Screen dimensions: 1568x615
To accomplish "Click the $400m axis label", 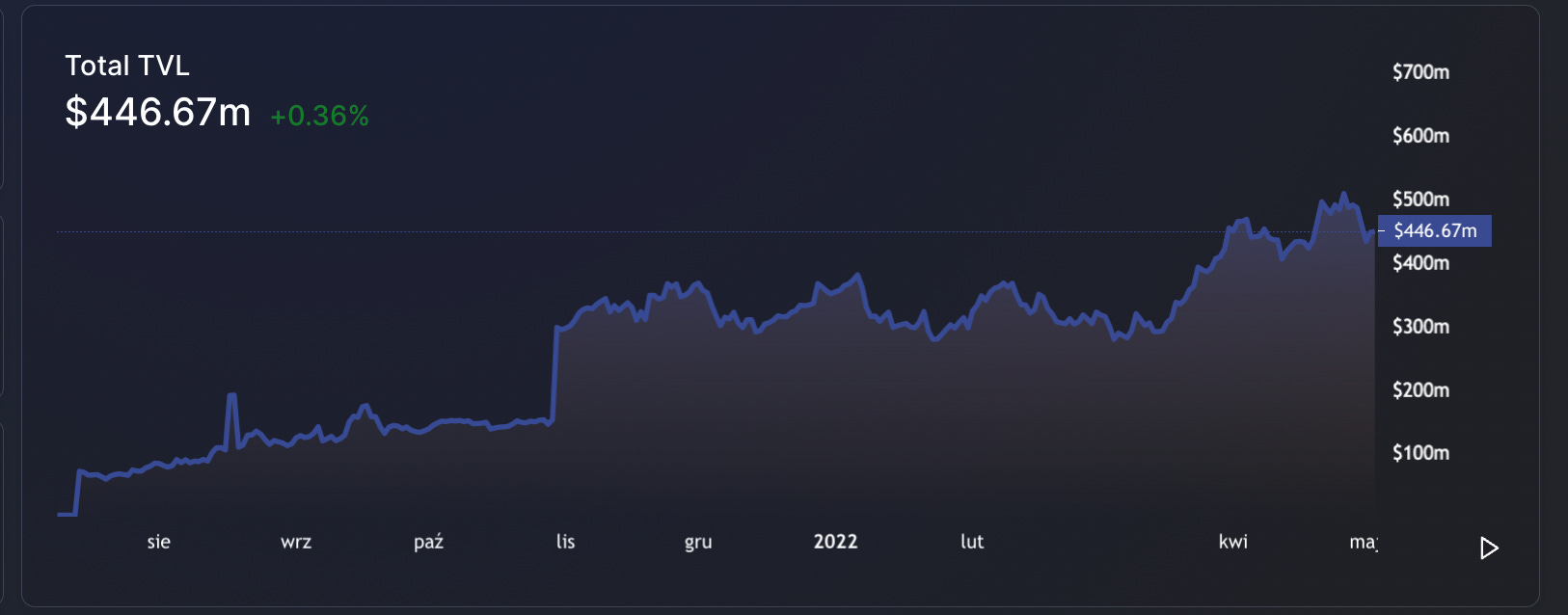I will pyautogui.click(x=1420, y=263).
